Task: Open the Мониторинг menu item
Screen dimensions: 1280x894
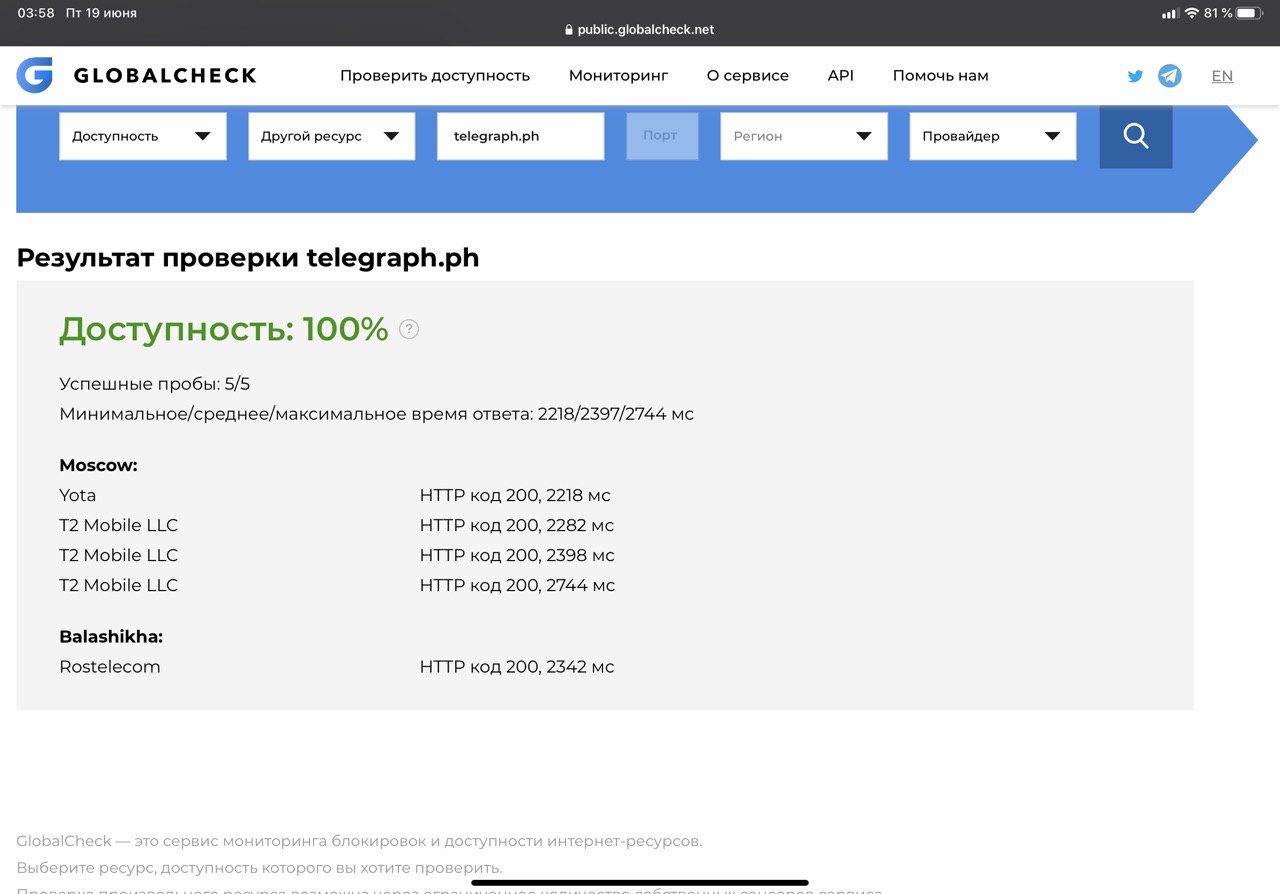Action: pos(618,76)
